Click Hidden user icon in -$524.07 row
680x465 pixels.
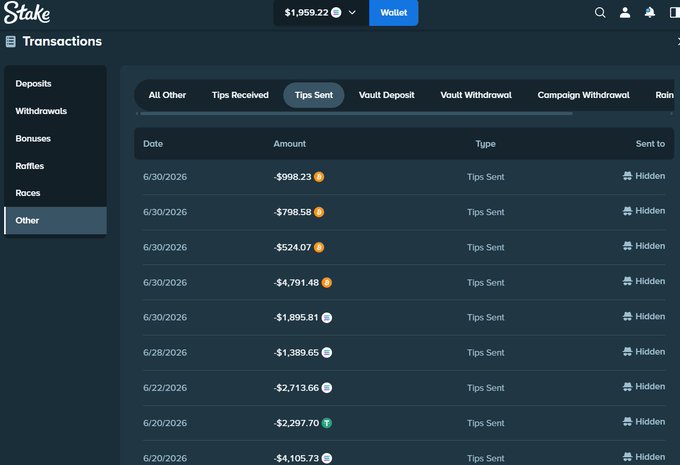(x=627, y=246)
